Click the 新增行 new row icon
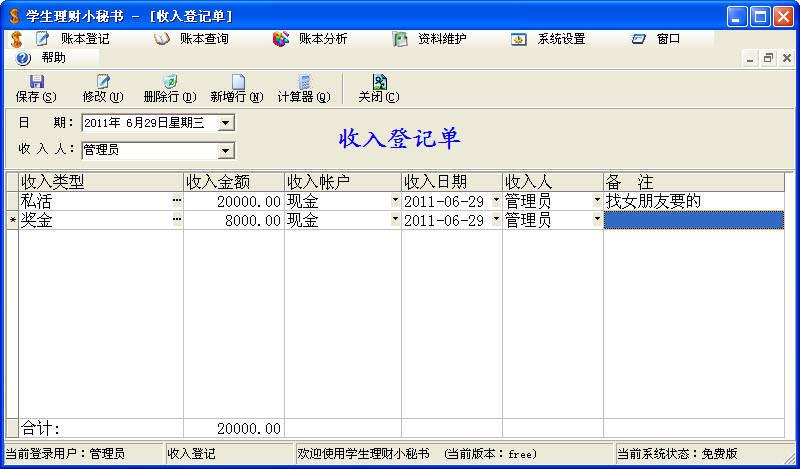Viewport: 800px width, 469px height. tap(238, 82)
